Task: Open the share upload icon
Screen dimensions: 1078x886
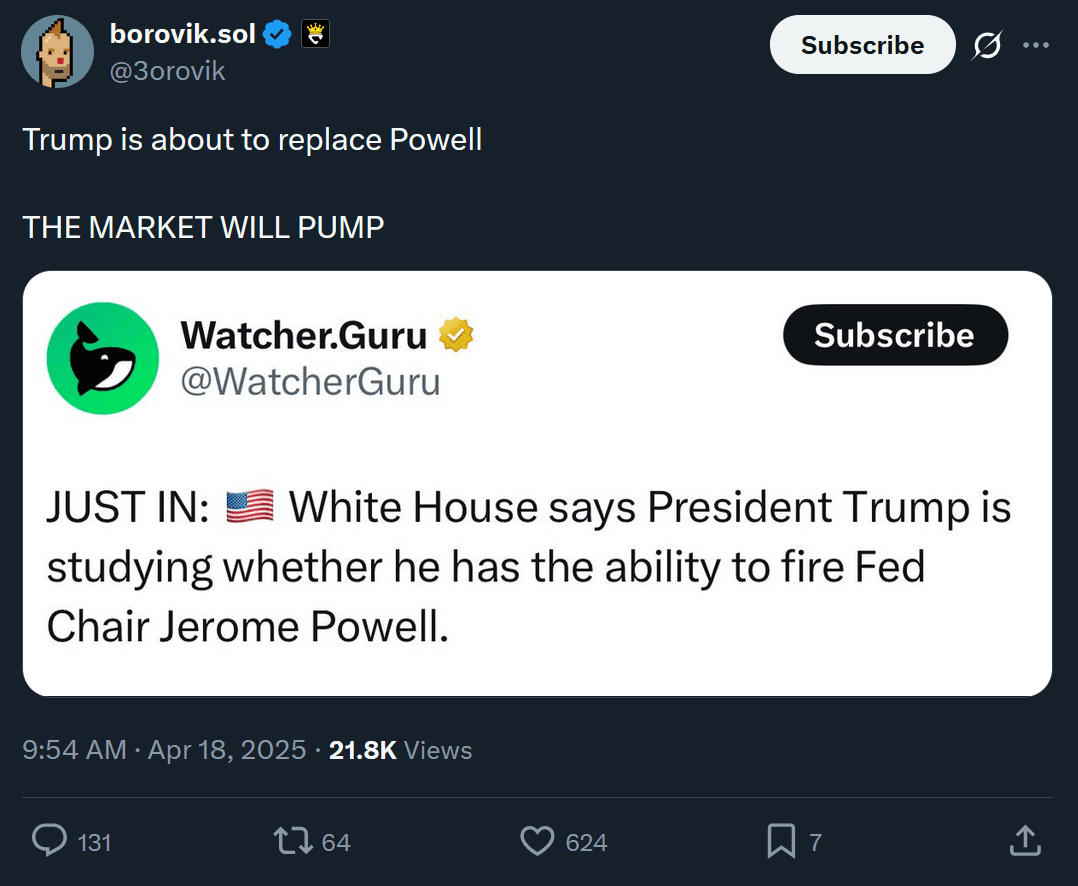Action: click(1024, 841)
